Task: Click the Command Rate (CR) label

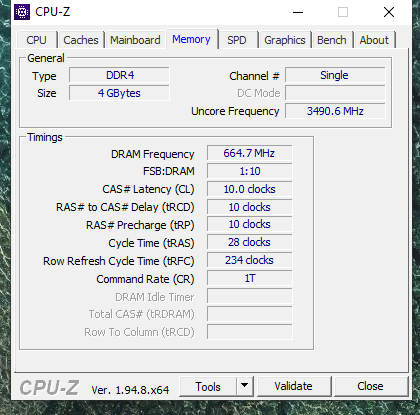Action: pos(145,279)
